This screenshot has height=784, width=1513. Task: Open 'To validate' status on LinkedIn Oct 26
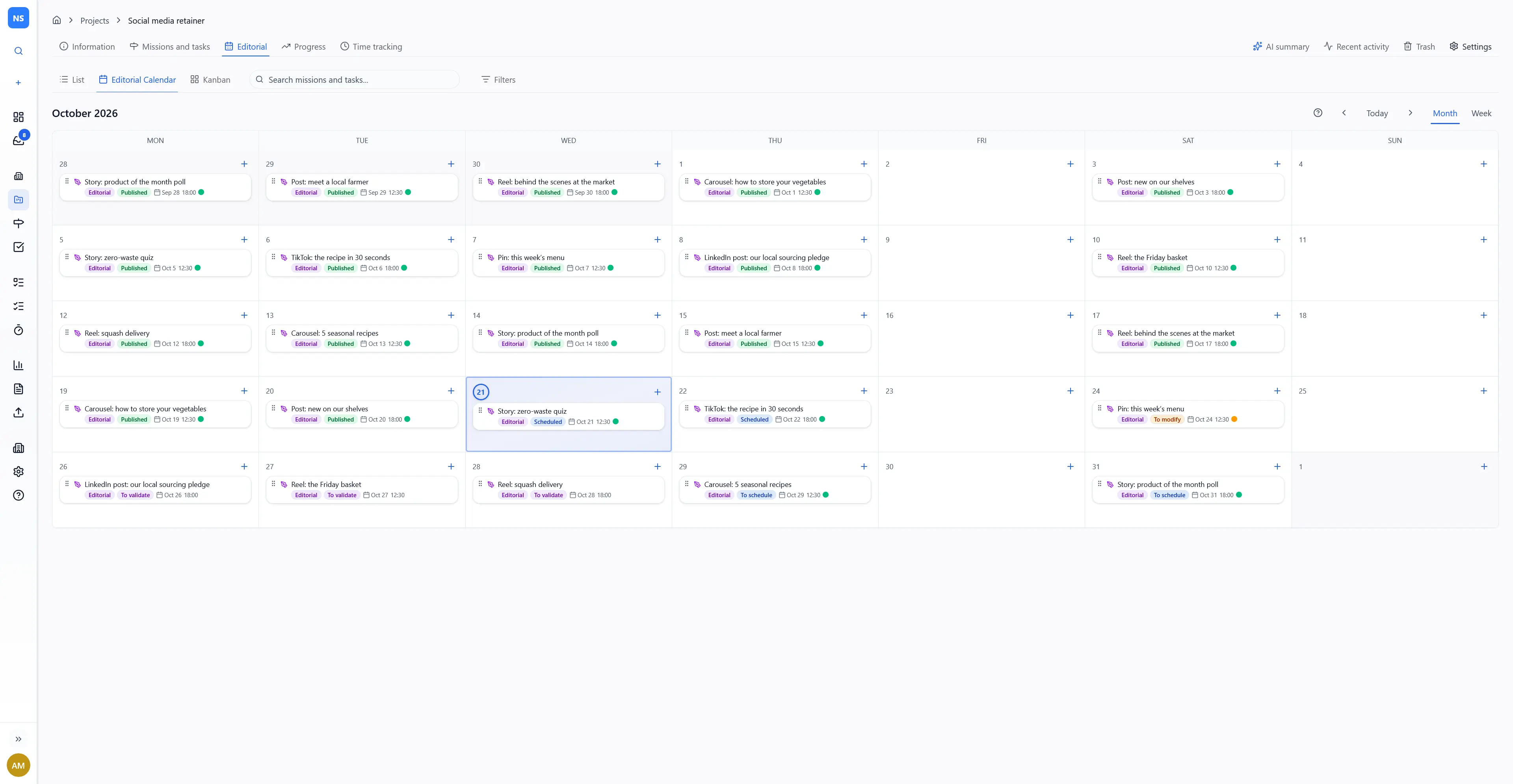135,495
